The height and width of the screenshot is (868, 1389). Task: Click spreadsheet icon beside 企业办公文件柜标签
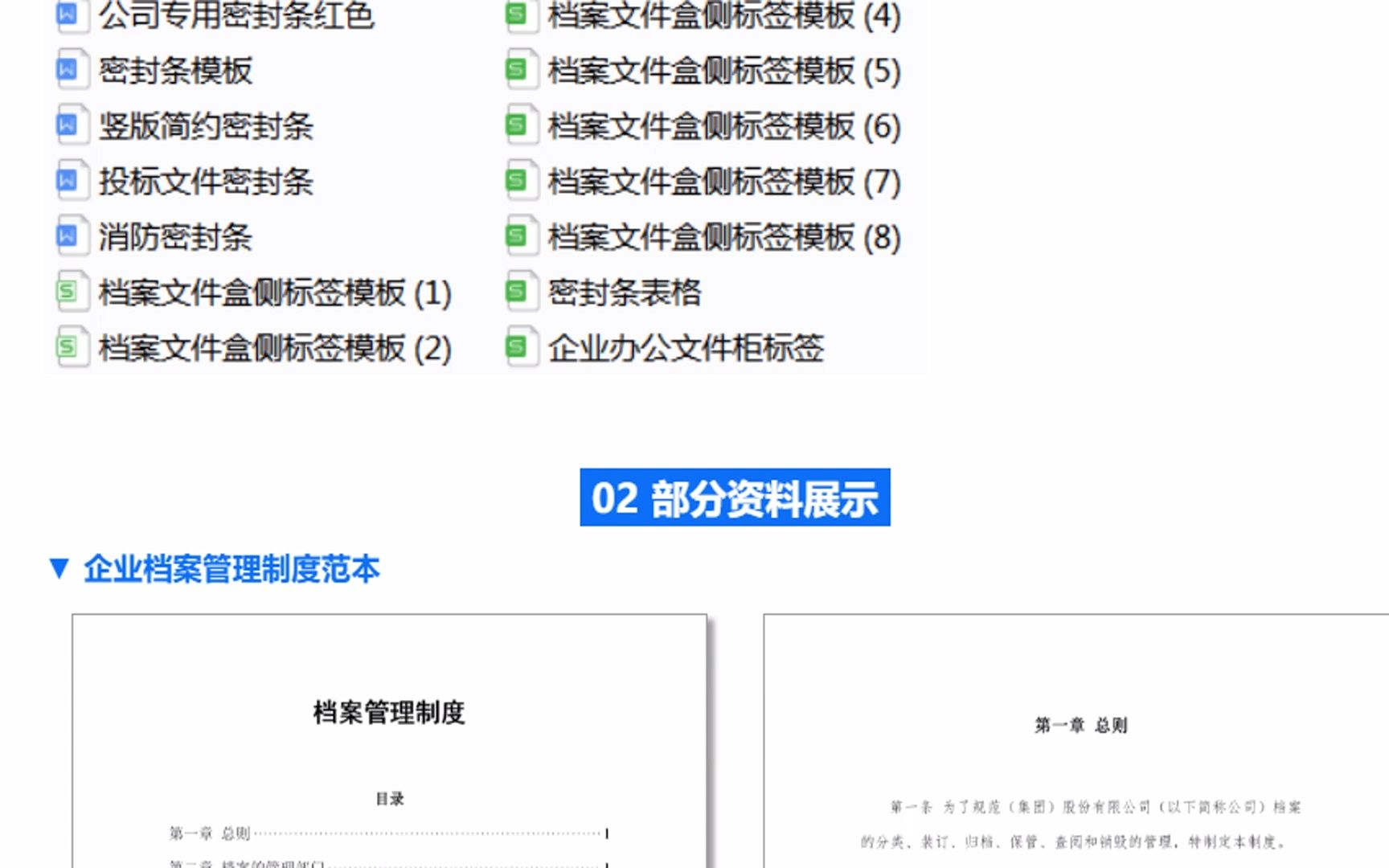pyautogui.click(x=521, y=348)
